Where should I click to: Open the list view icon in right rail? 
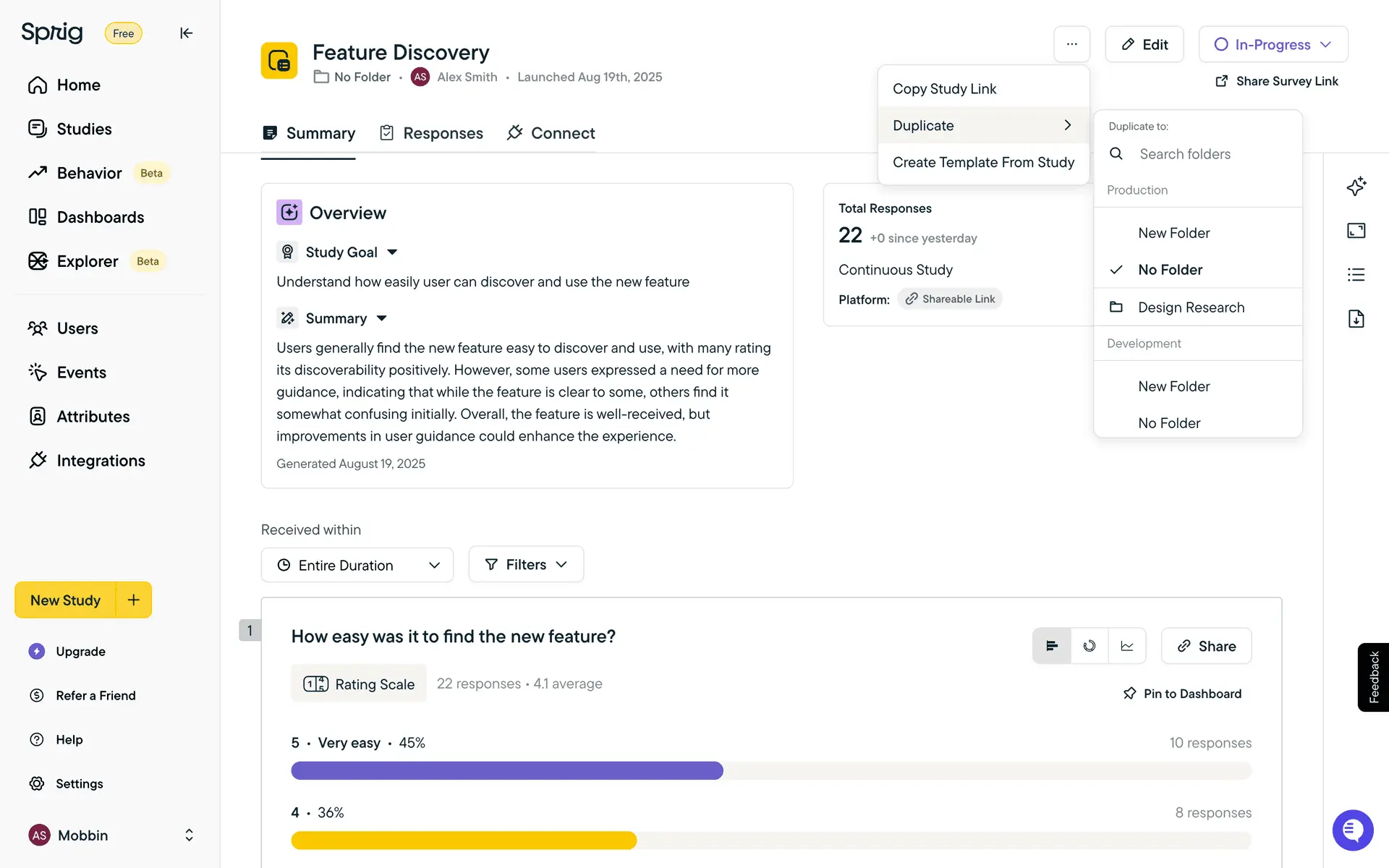[x=1356, y=275]
